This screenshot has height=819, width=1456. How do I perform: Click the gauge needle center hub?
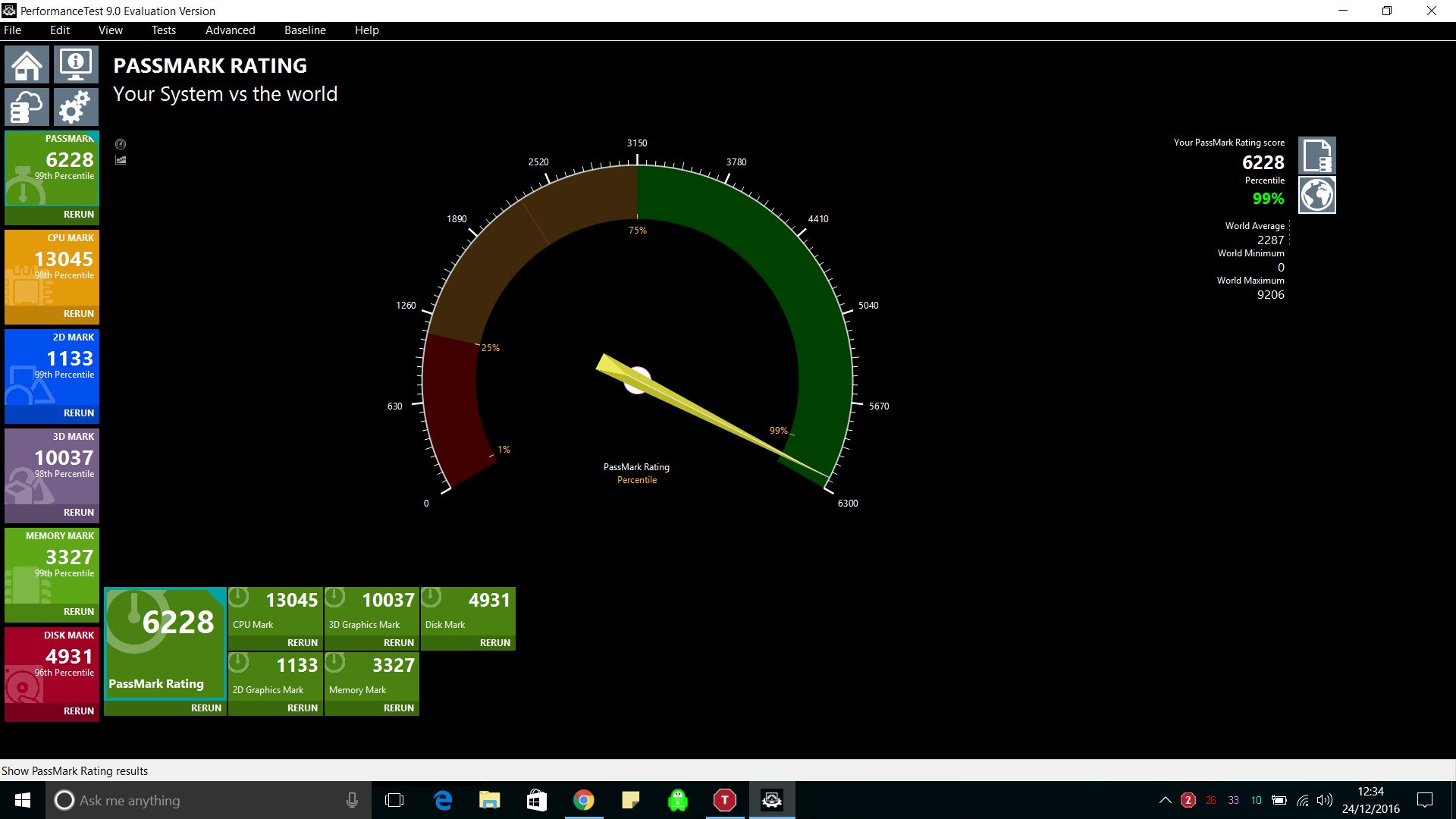637,381
